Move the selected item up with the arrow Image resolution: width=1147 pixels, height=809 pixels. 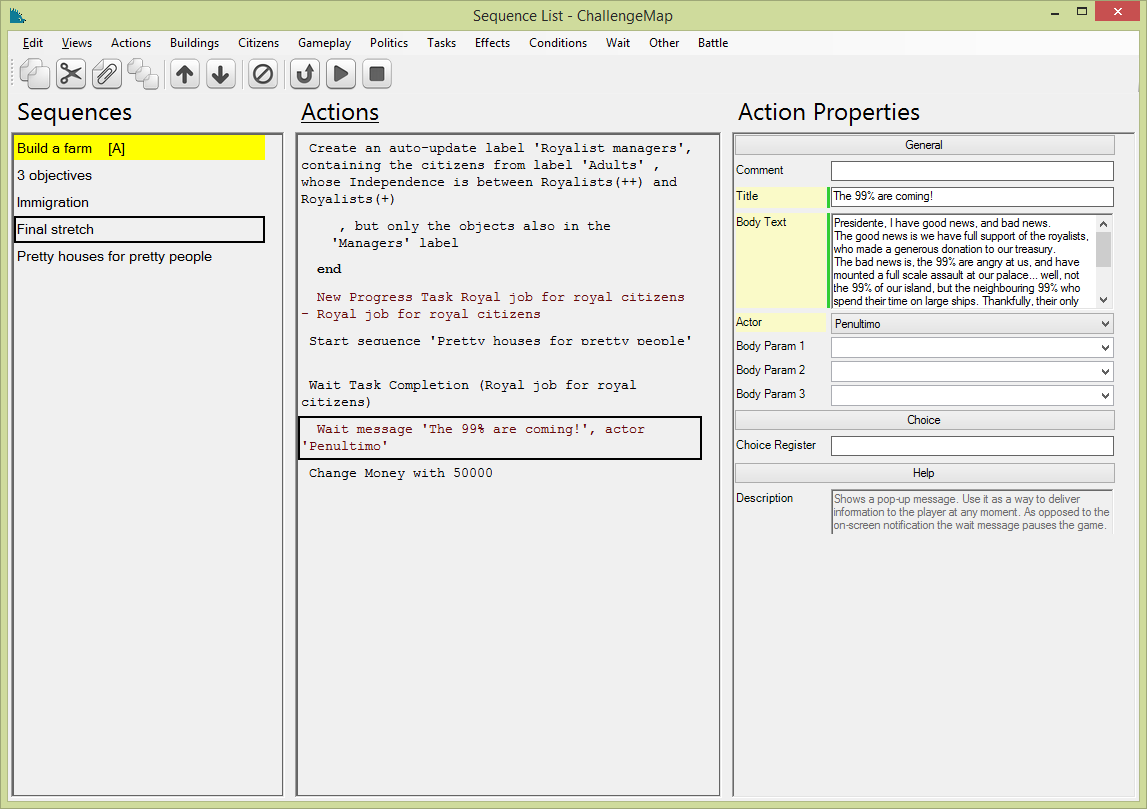coord(185,74)
